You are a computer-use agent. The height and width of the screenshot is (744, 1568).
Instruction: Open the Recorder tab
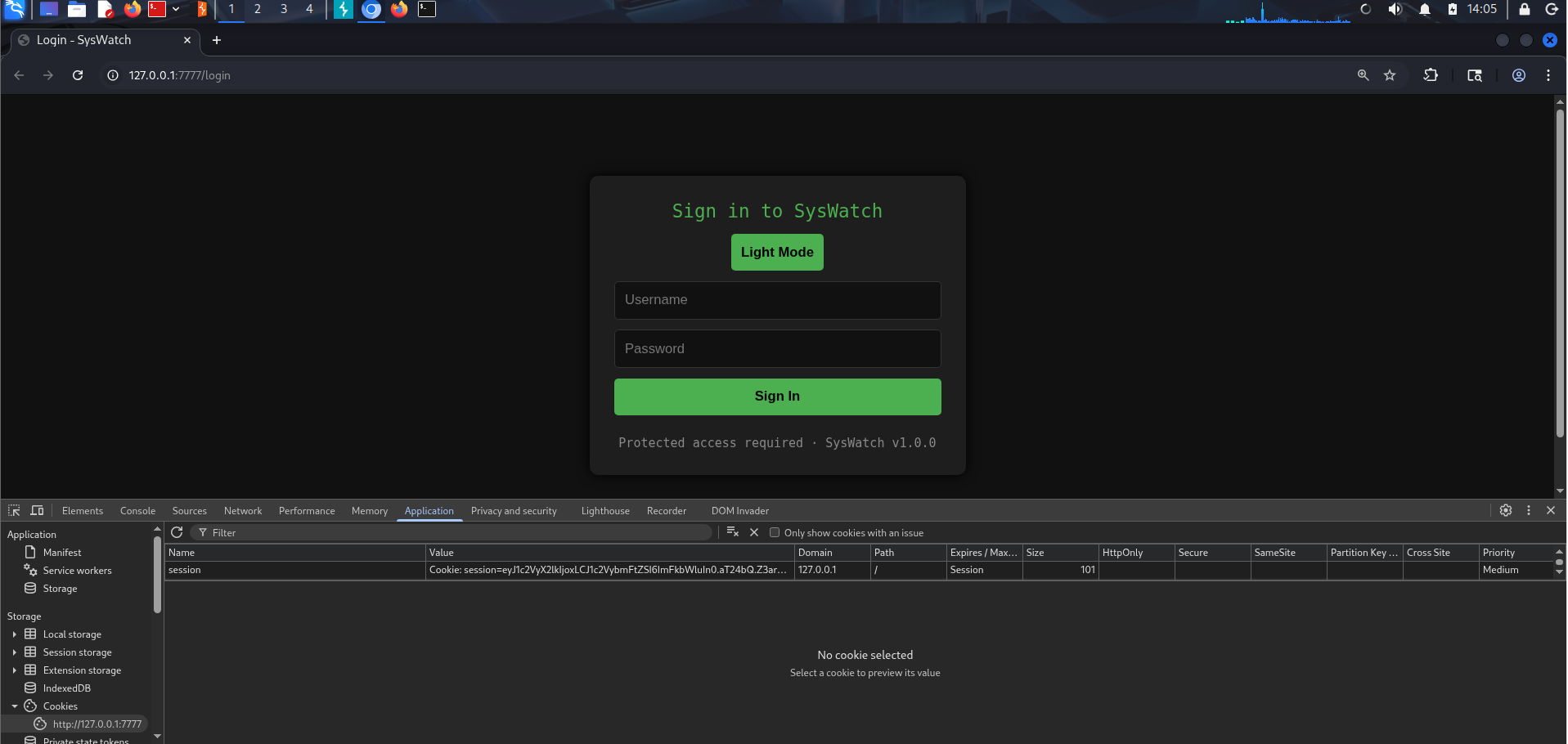pos(667,511)
